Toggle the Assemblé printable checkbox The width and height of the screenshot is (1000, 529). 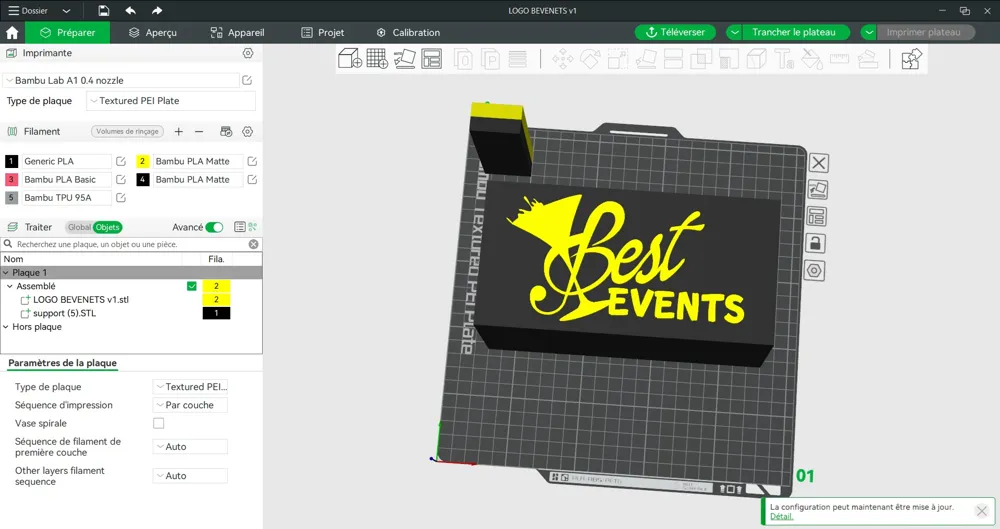(191, 286)
